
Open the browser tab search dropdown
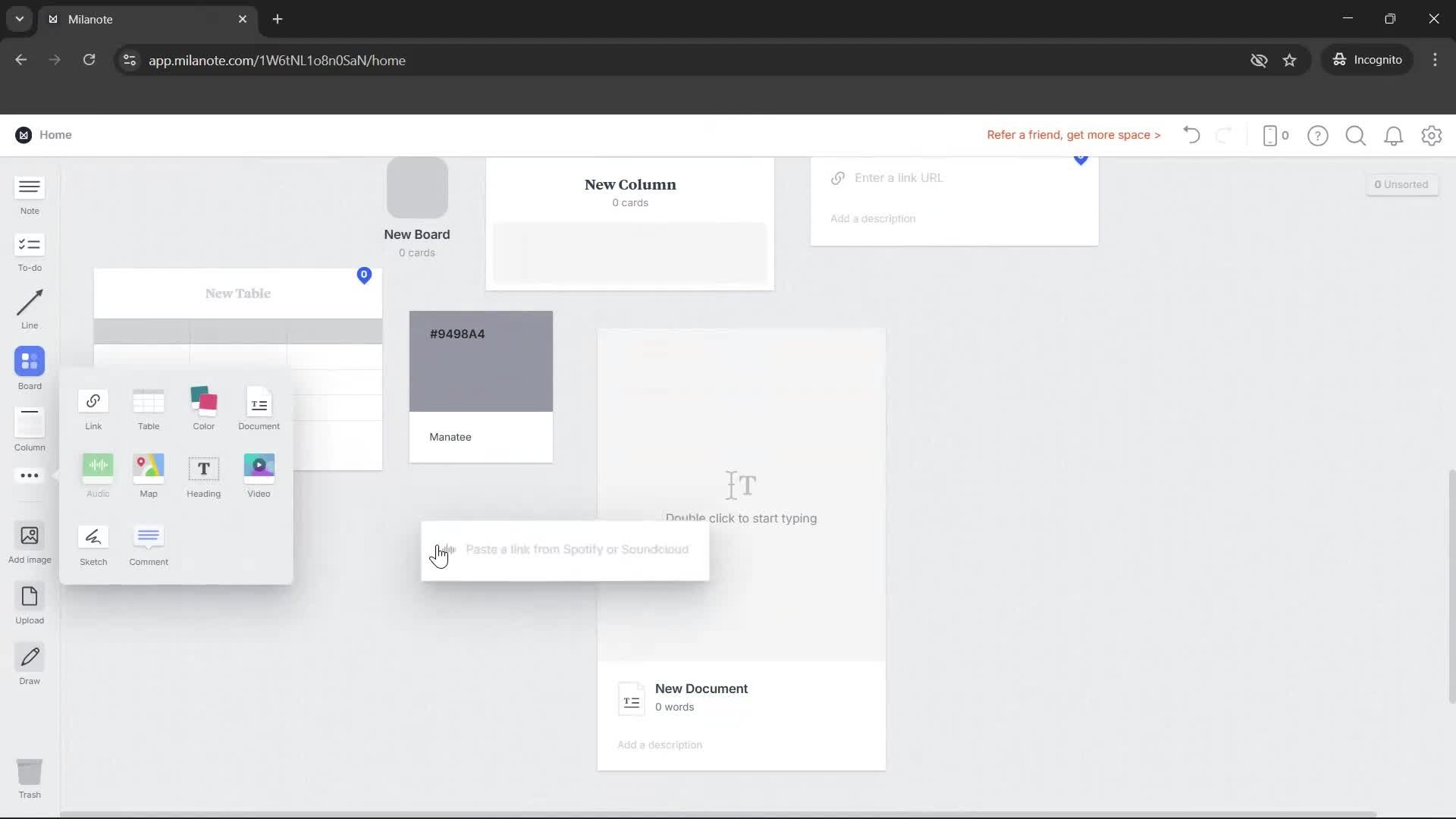[19, 19]
